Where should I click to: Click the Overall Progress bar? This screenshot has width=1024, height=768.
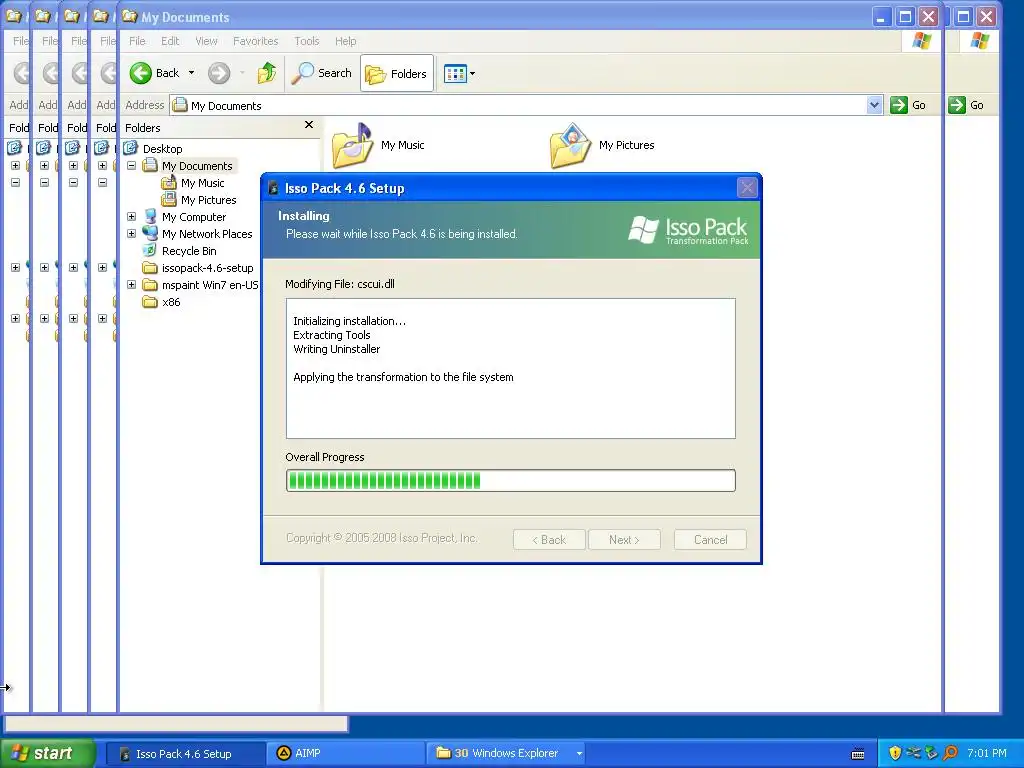coord(511,481)
